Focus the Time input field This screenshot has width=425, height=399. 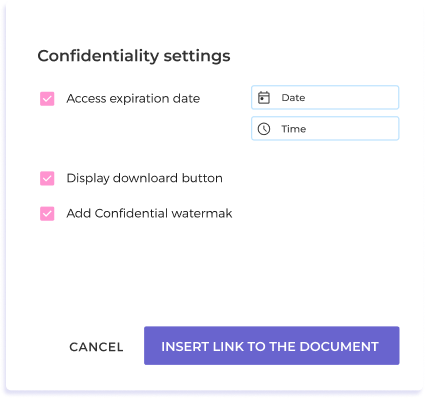[x=325, y=128]
